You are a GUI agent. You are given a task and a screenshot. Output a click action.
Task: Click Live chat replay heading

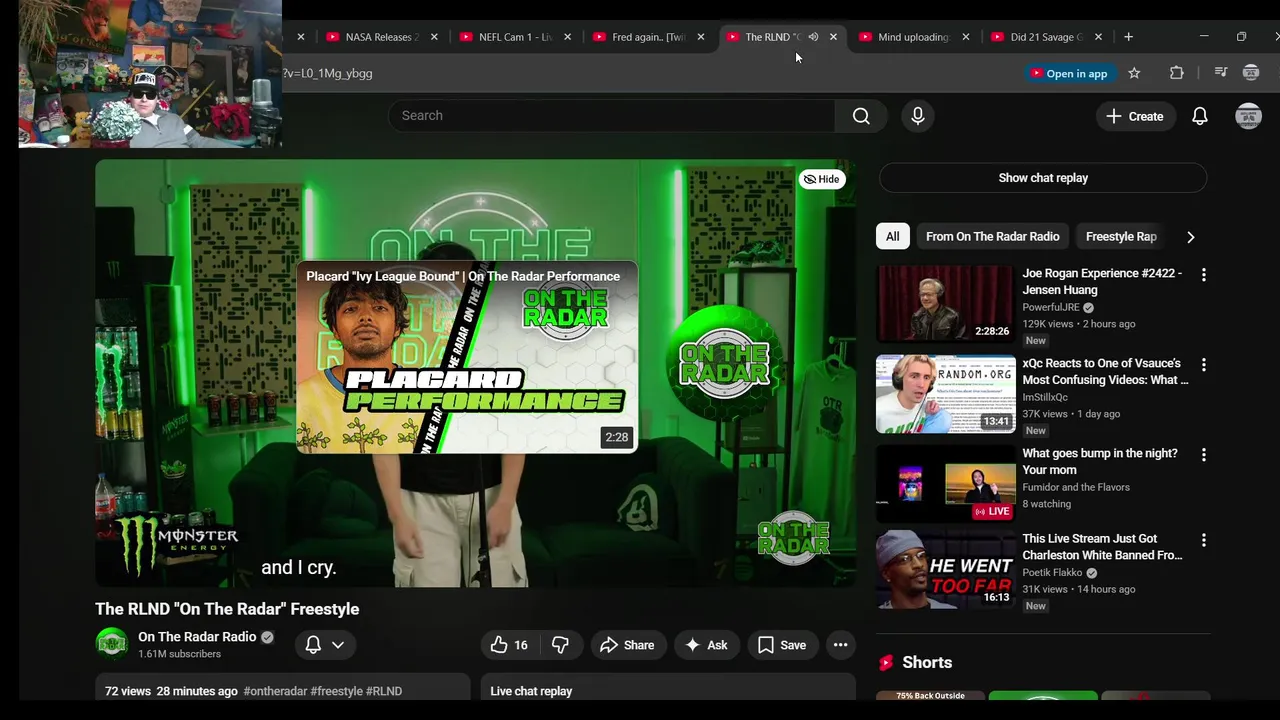coord(531,691)
